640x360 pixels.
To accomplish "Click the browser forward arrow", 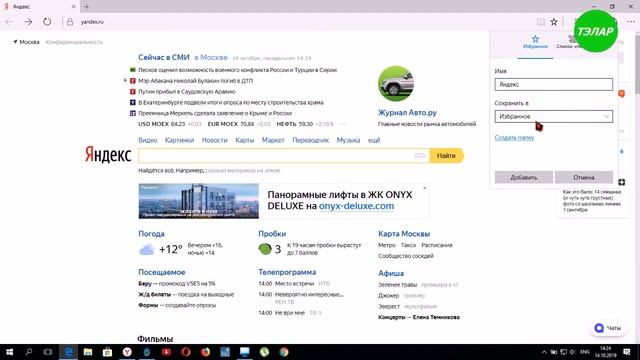I will click(x=28, y=22).
